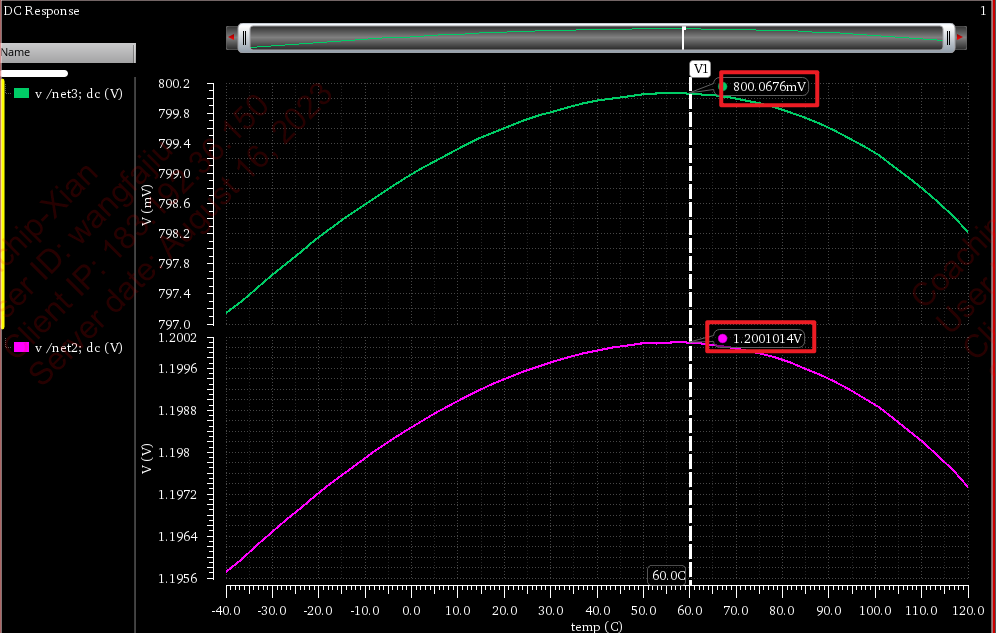996x633 pixels.
Task: Click the left grip handle of zoom slider
Action: coord(244,38)
